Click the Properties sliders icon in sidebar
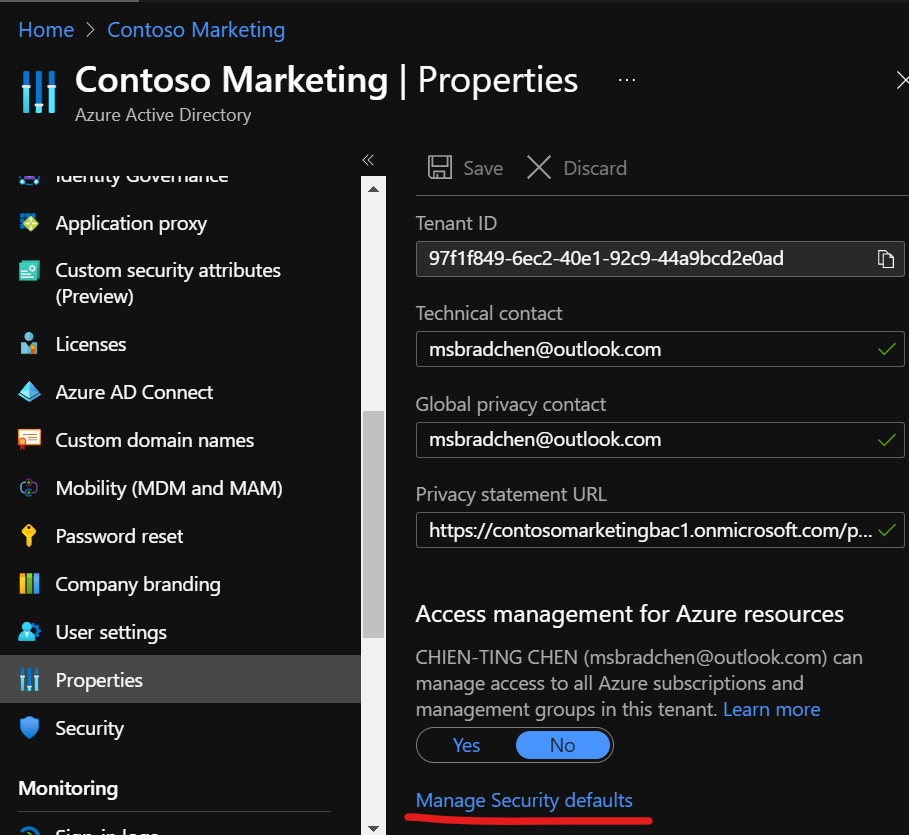 [x=29, y=680]
